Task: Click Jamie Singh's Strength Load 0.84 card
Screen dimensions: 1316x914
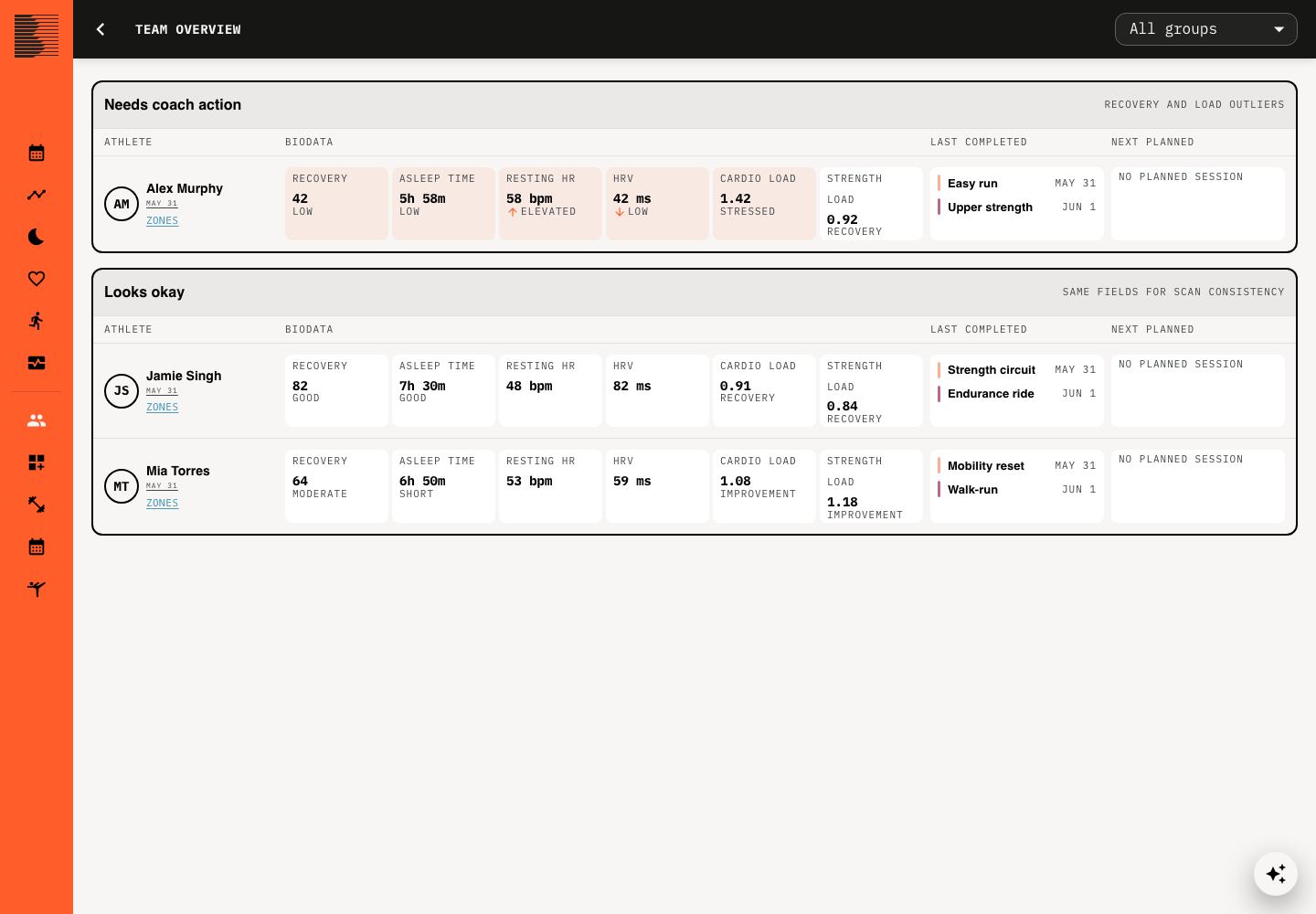Action: (871, 390)
